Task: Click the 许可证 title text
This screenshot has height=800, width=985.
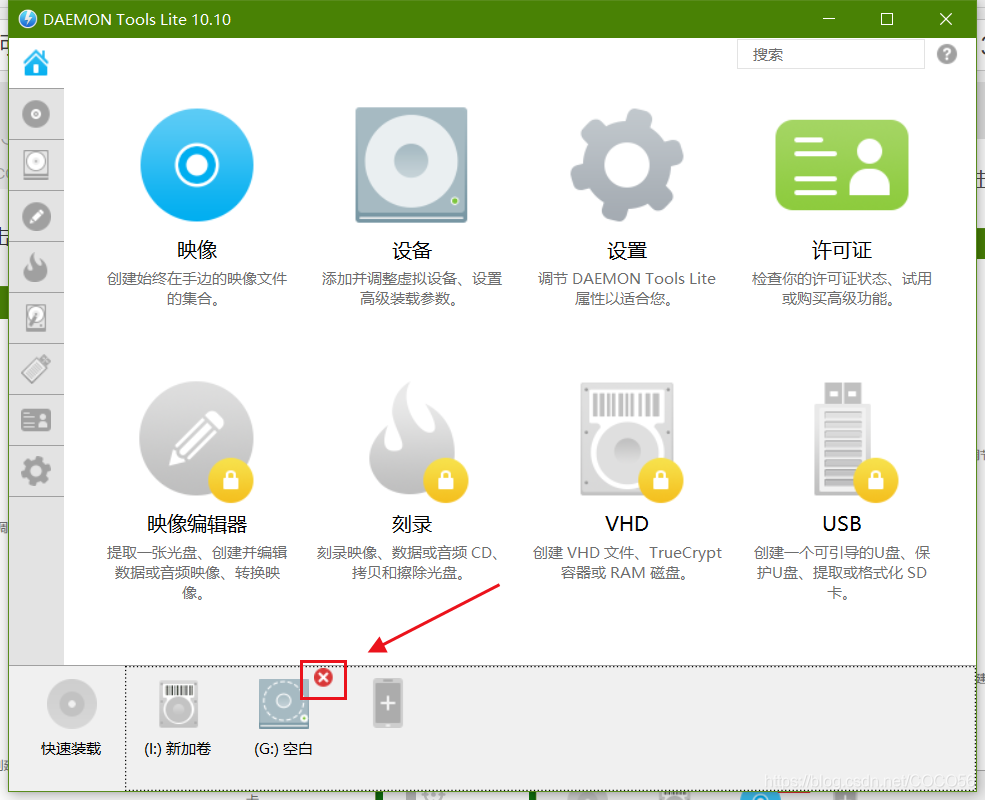Action: point(842,250)
